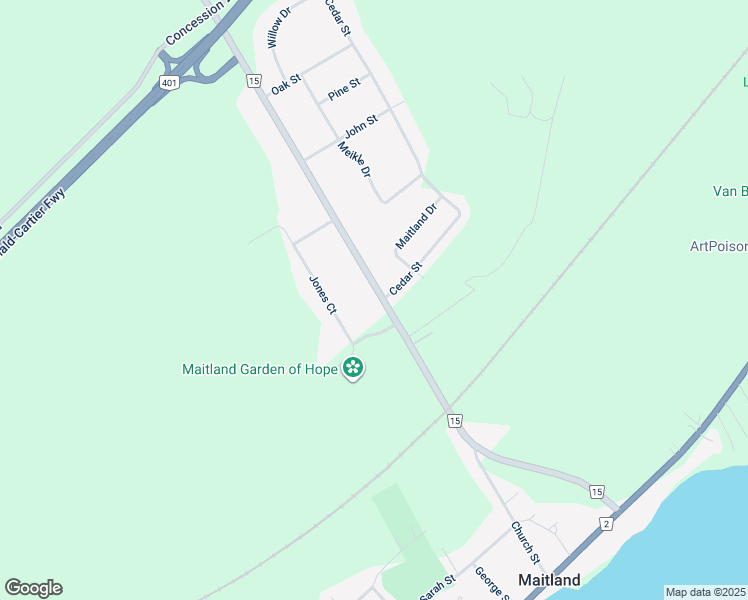Select the Maitland town label
The width and height of the screenshot is (748, 600).
[549, 580]
